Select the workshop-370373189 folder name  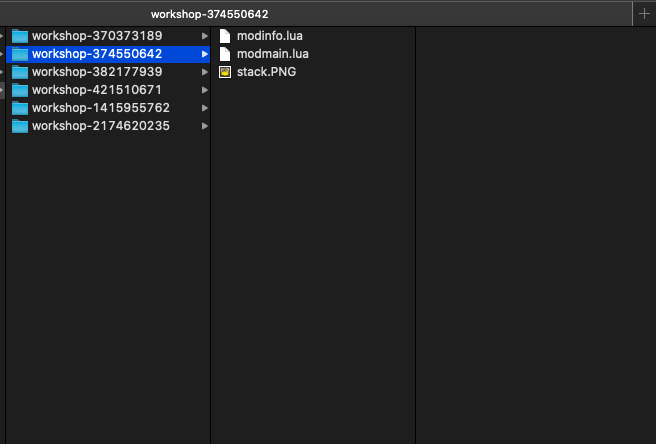[x=97, y=36]
